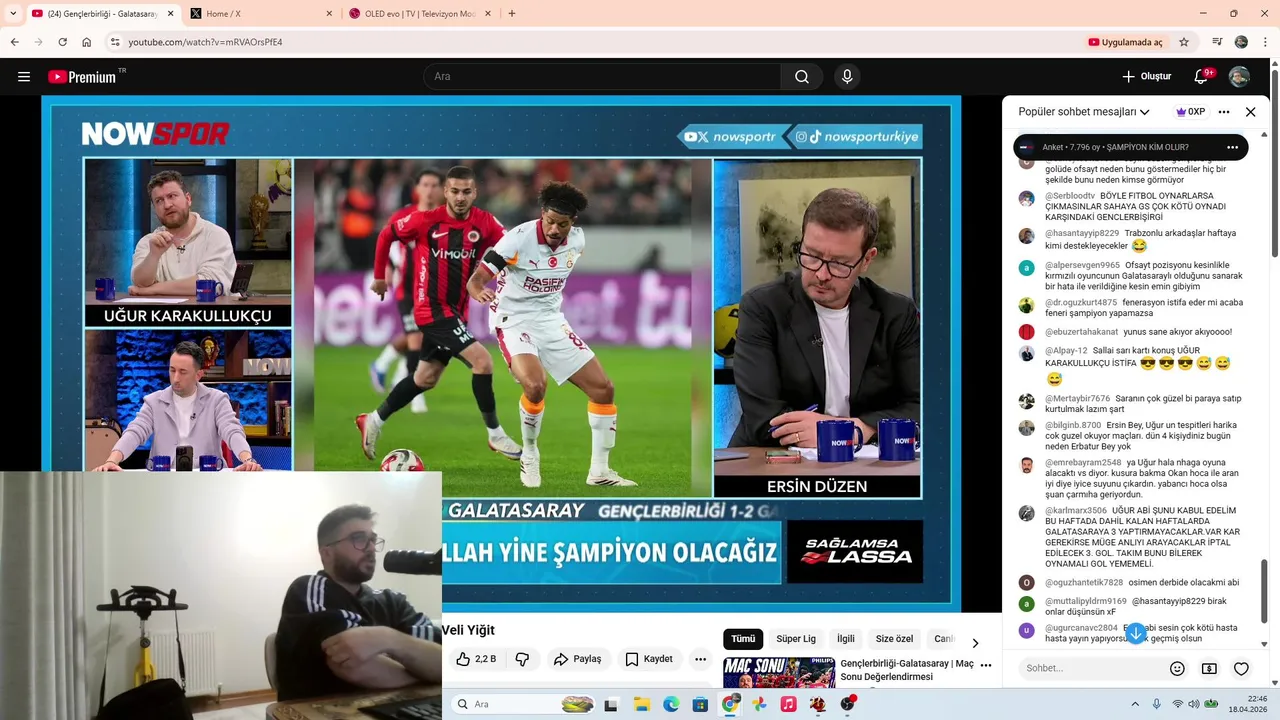This screenshot has width=1280, height=720.
Task: Open Gençlerbirliği-Galatasaray Maç Sonu Değerlendirmesi title
Action: (907, 670)
